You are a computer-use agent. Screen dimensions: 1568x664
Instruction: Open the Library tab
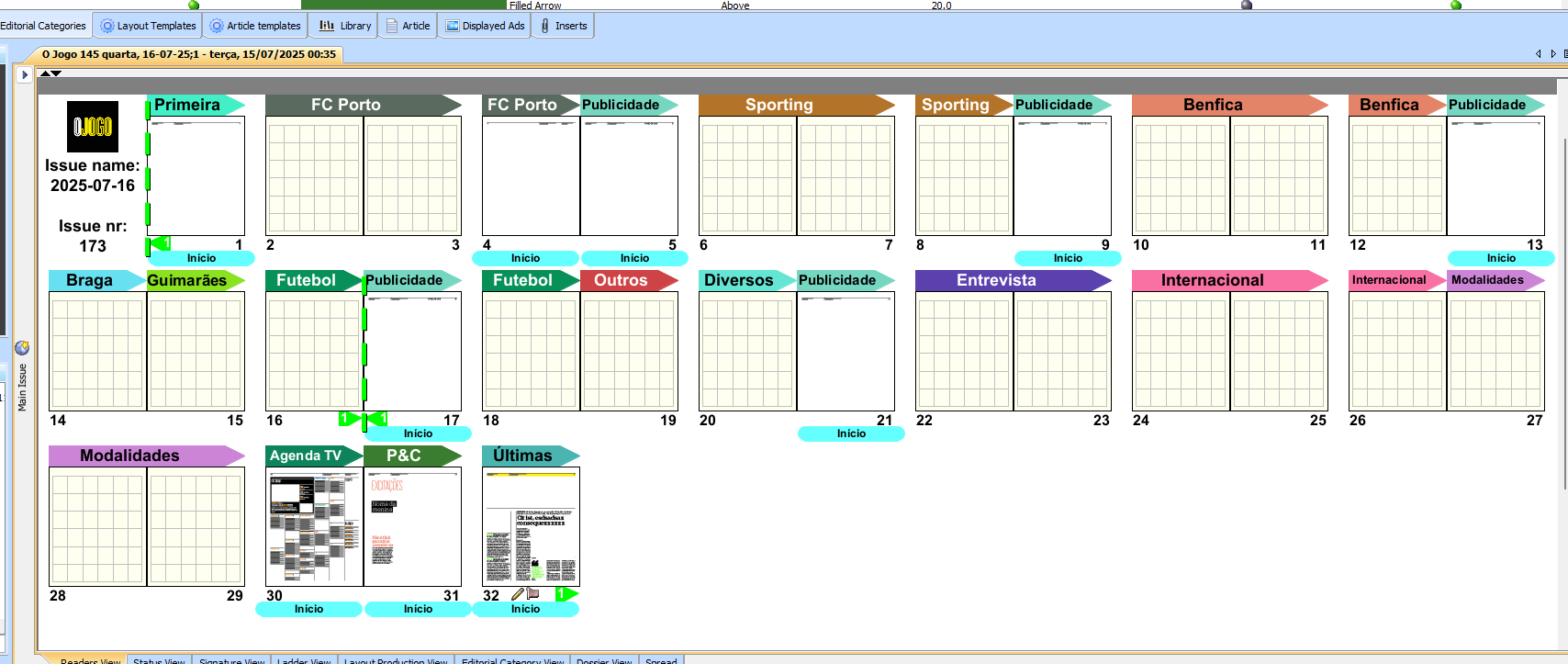[x=344, y=26]
